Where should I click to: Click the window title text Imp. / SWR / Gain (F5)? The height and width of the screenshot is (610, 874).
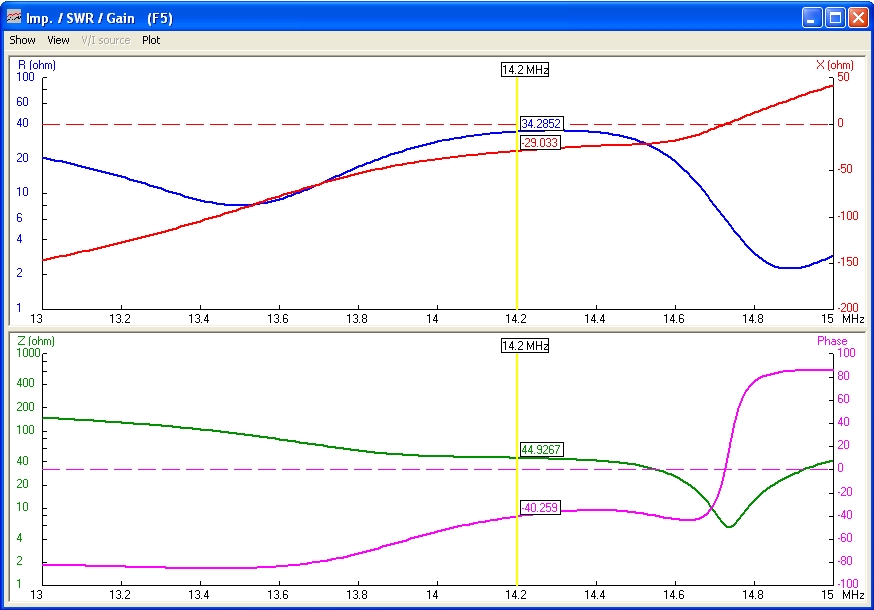click(99, 18)
